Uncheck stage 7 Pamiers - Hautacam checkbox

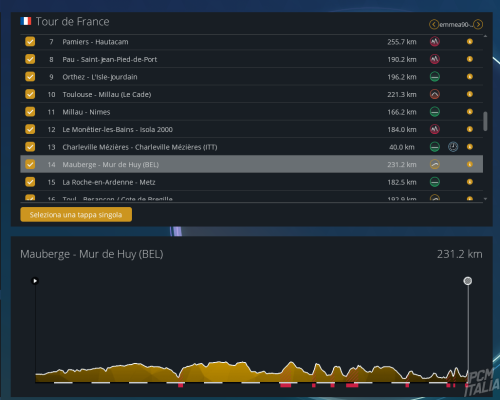point(30,42)
